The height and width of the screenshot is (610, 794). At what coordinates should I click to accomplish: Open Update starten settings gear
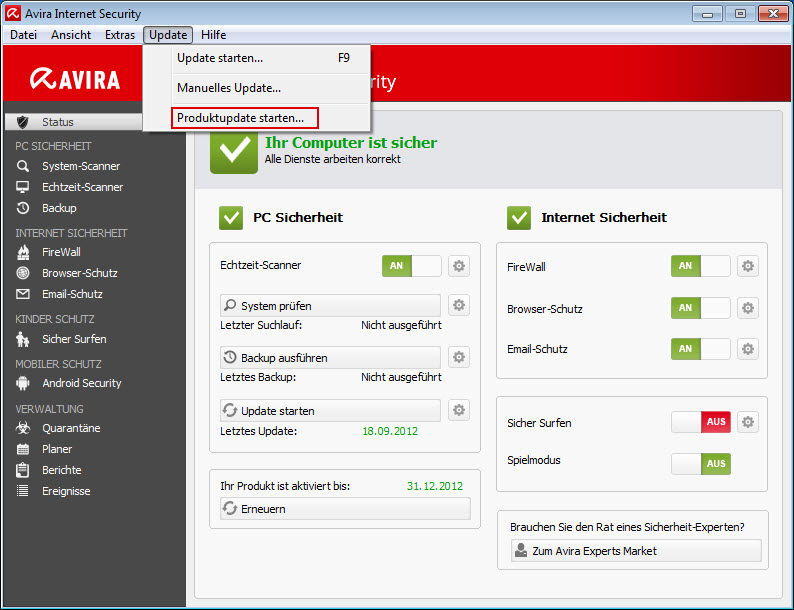459,410
